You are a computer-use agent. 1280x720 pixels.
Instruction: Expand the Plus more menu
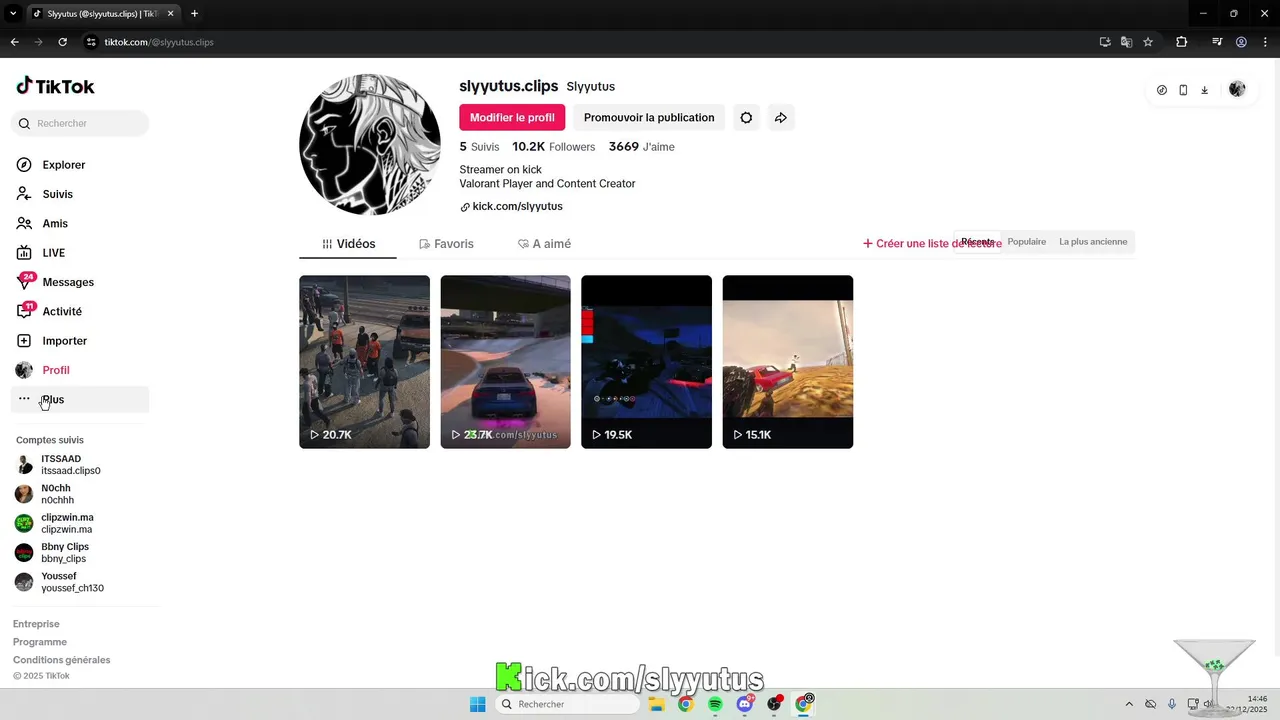click(80, 399)
